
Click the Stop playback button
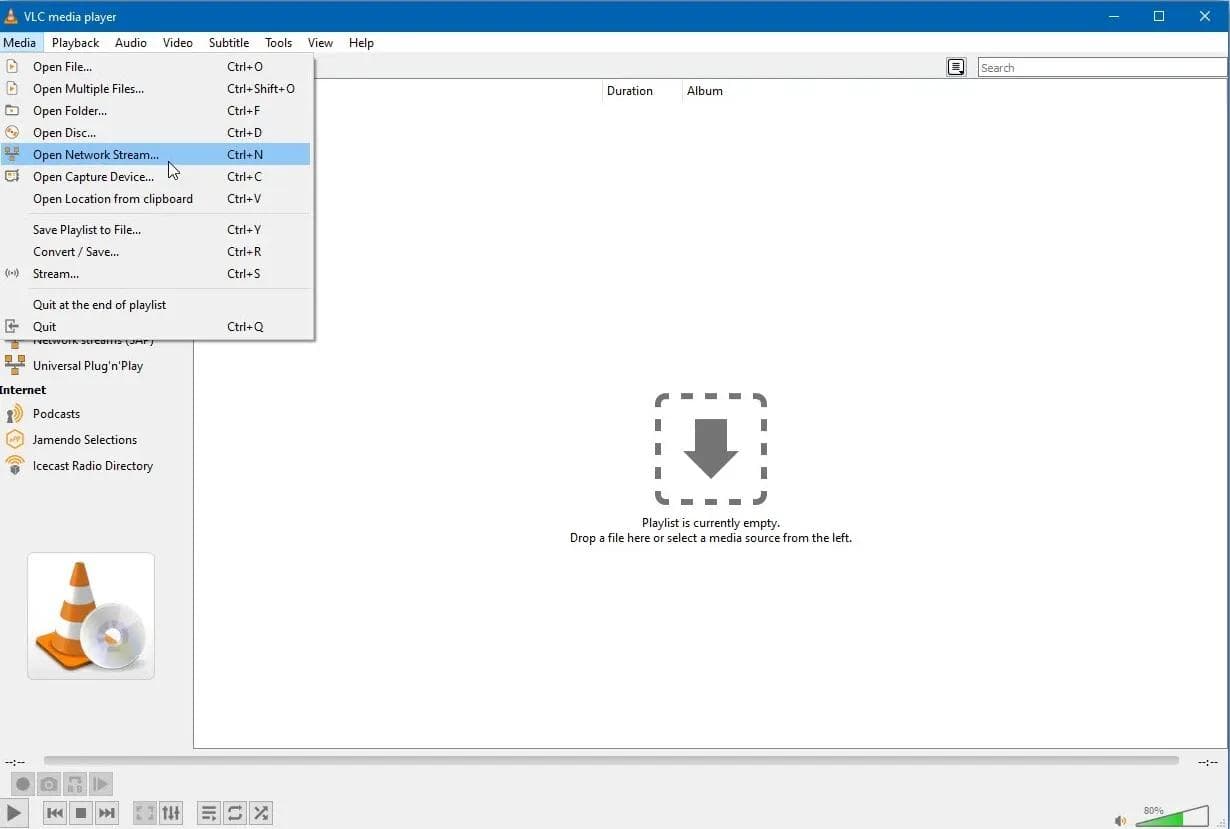(81, 813)
